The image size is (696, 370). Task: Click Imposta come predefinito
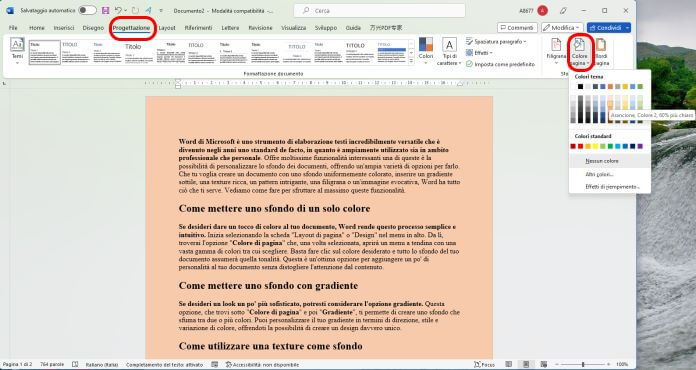pos(500,64)
